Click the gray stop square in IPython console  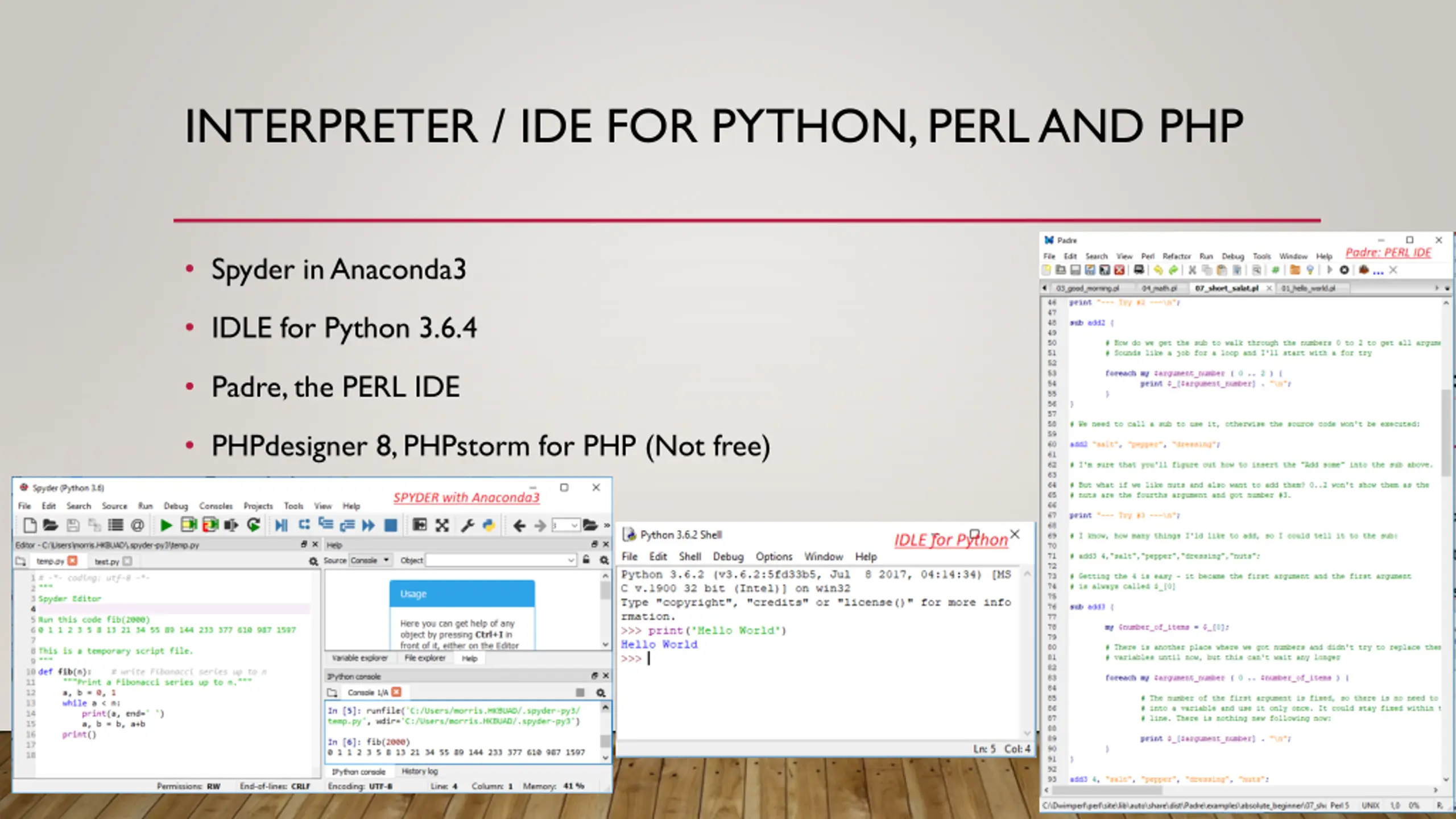pyautogui.click(x=580, y=693)
